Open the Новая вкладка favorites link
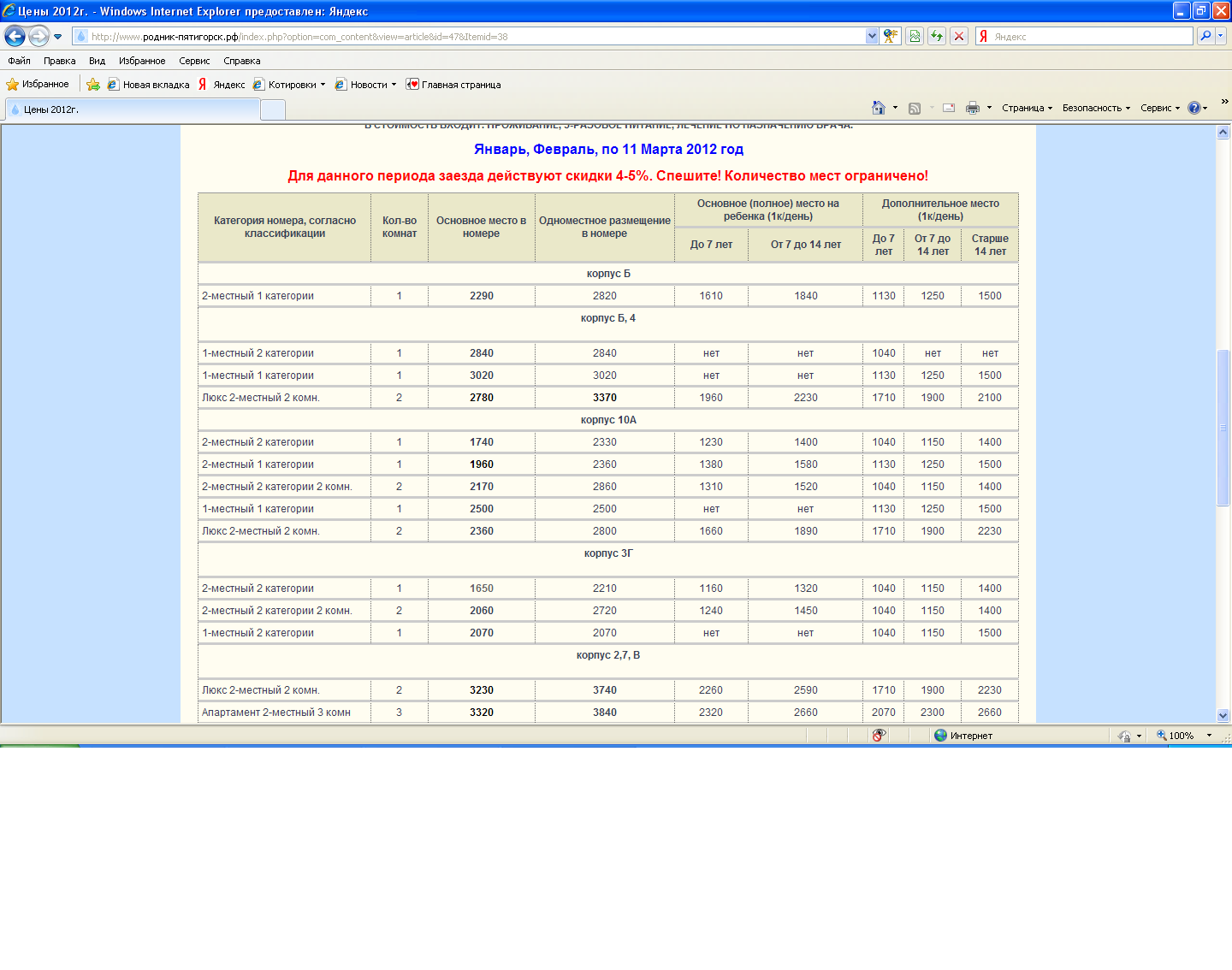Image resolution: width=1232 pixels, height=970 pixels. tap(148, 85)
